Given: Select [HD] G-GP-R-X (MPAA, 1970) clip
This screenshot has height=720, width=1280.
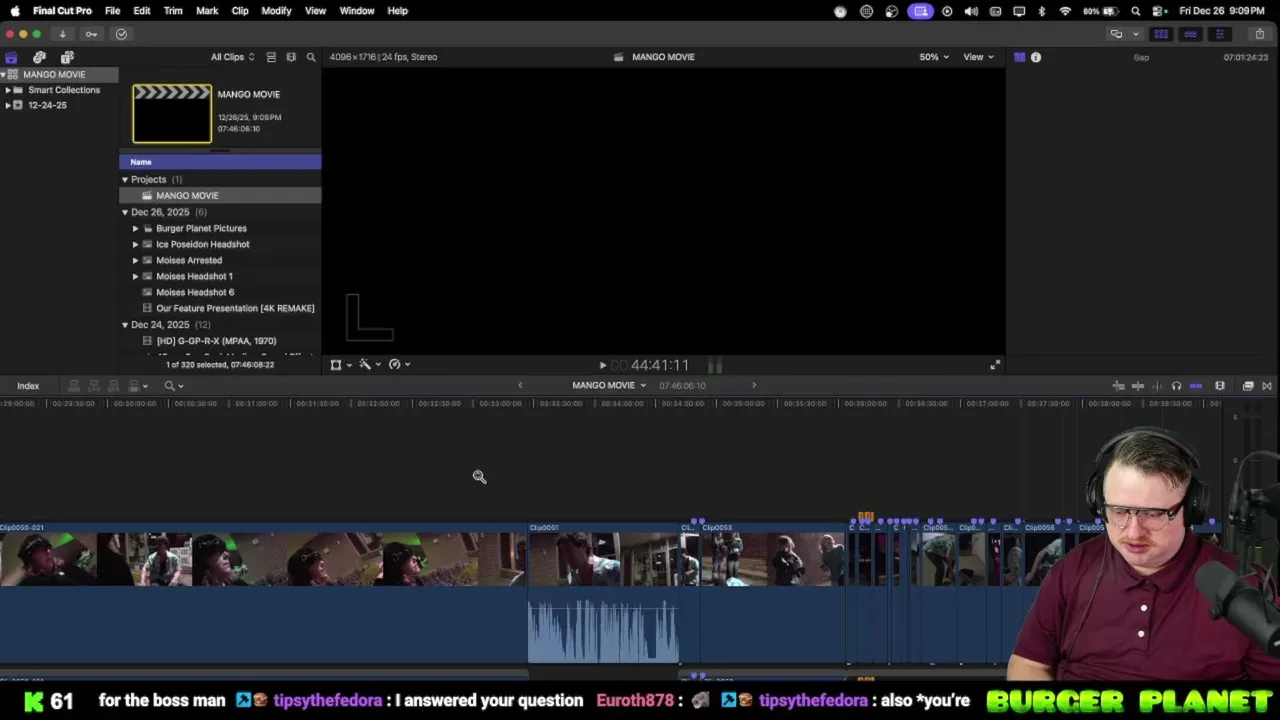Looking at the screenshot, I should (220, 341).
